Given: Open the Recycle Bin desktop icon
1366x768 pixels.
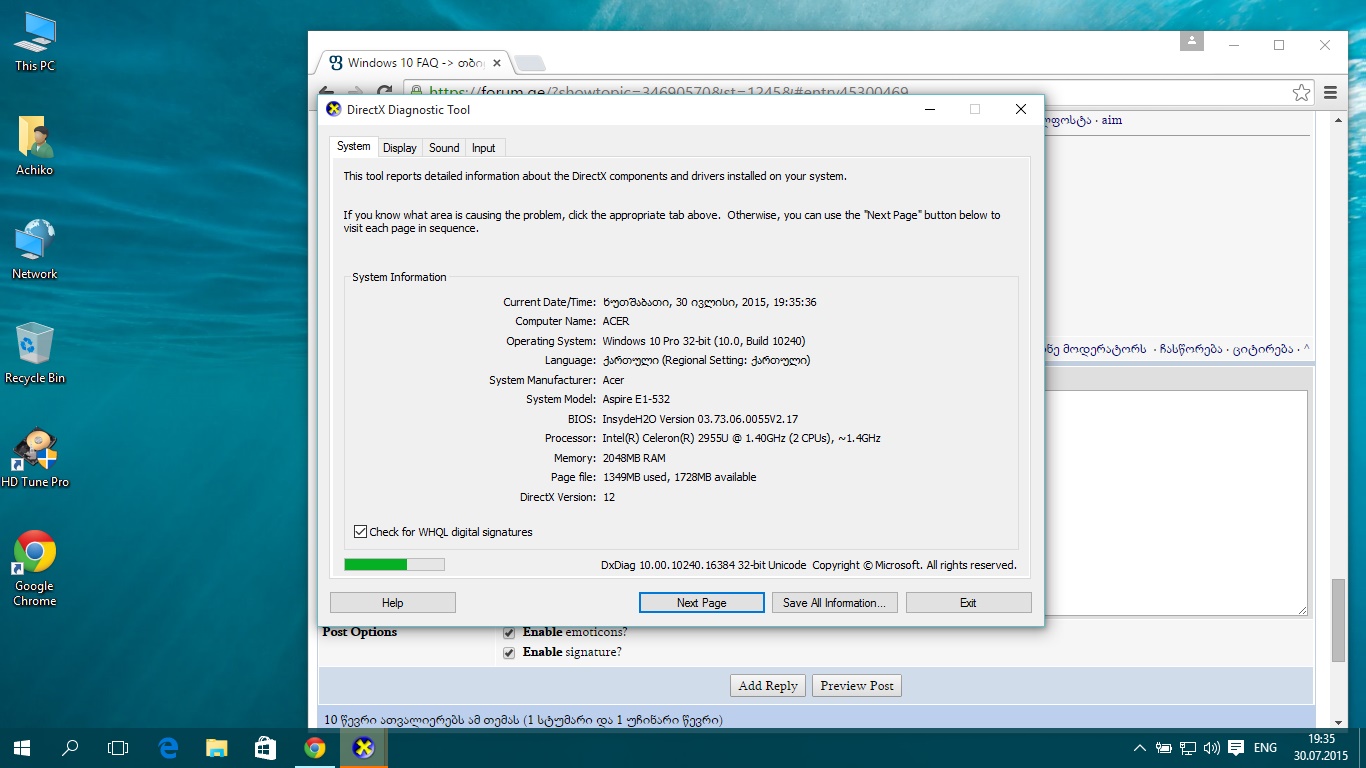Looking at the screenshot, I should [x=35, y=354].
